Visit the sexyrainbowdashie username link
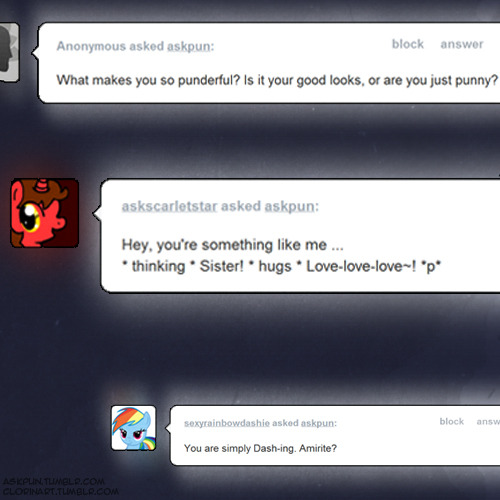 click(x=227, y=423)
